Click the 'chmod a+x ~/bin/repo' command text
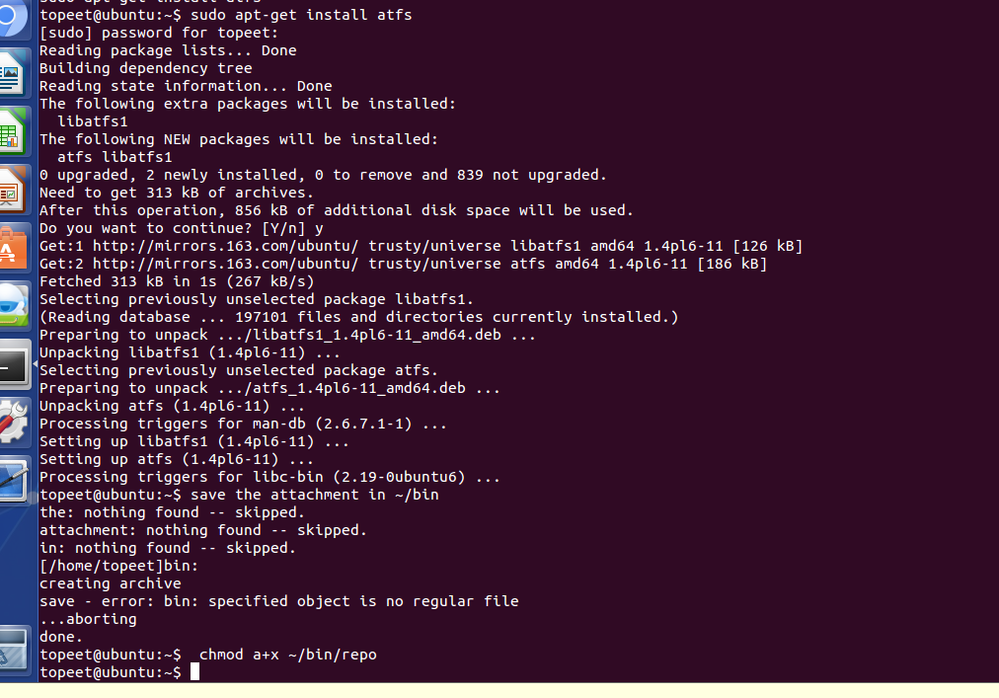This screenshot has width=999, height=698. point(288,655)
